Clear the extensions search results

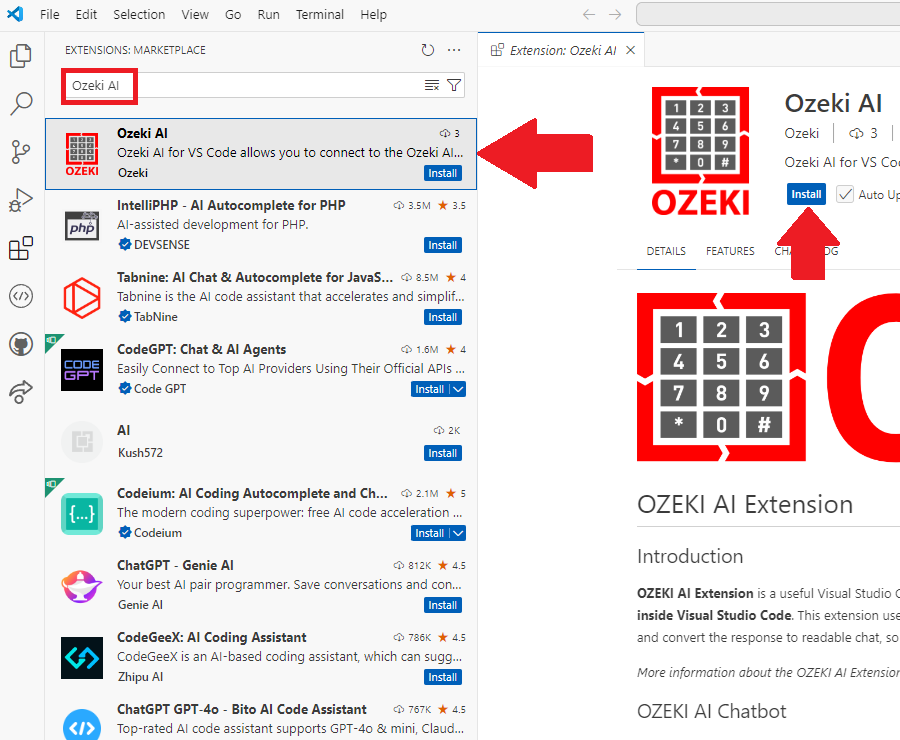tap(432, 86)
